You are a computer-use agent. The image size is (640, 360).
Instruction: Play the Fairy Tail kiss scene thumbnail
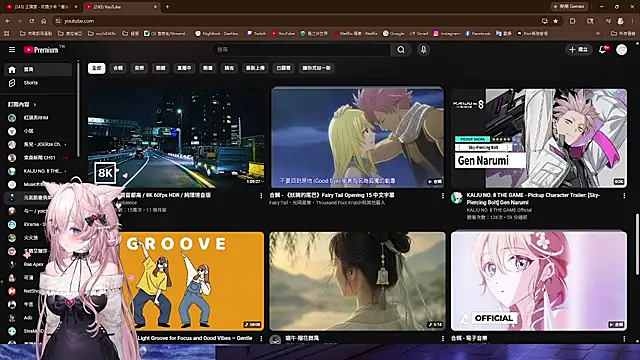pos(357,137)
